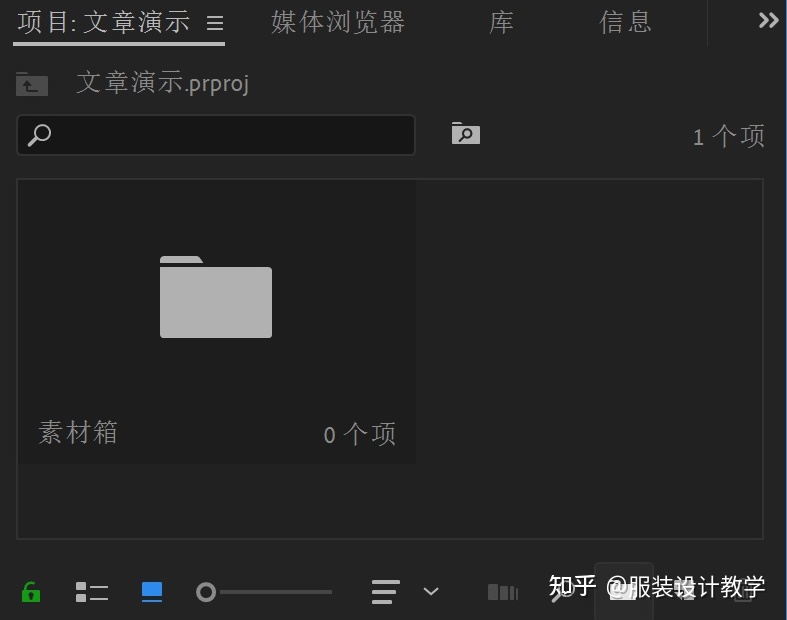This screenshot has width=787, height=620.
Task: Show hidden panels with double-chevron overflow
Action: 768,21
